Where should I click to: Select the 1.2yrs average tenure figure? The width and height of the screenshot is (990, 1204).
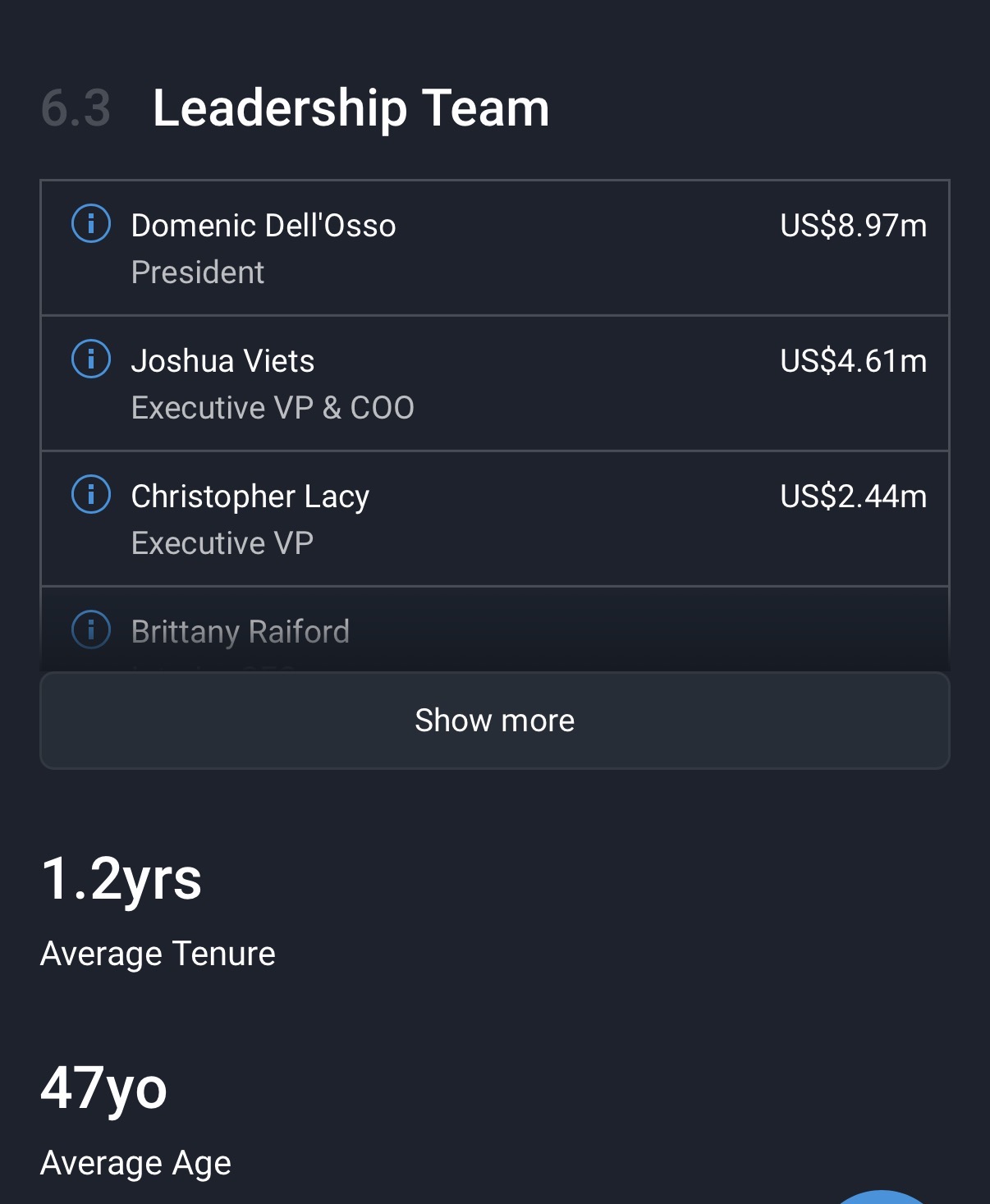click(121, 879)
